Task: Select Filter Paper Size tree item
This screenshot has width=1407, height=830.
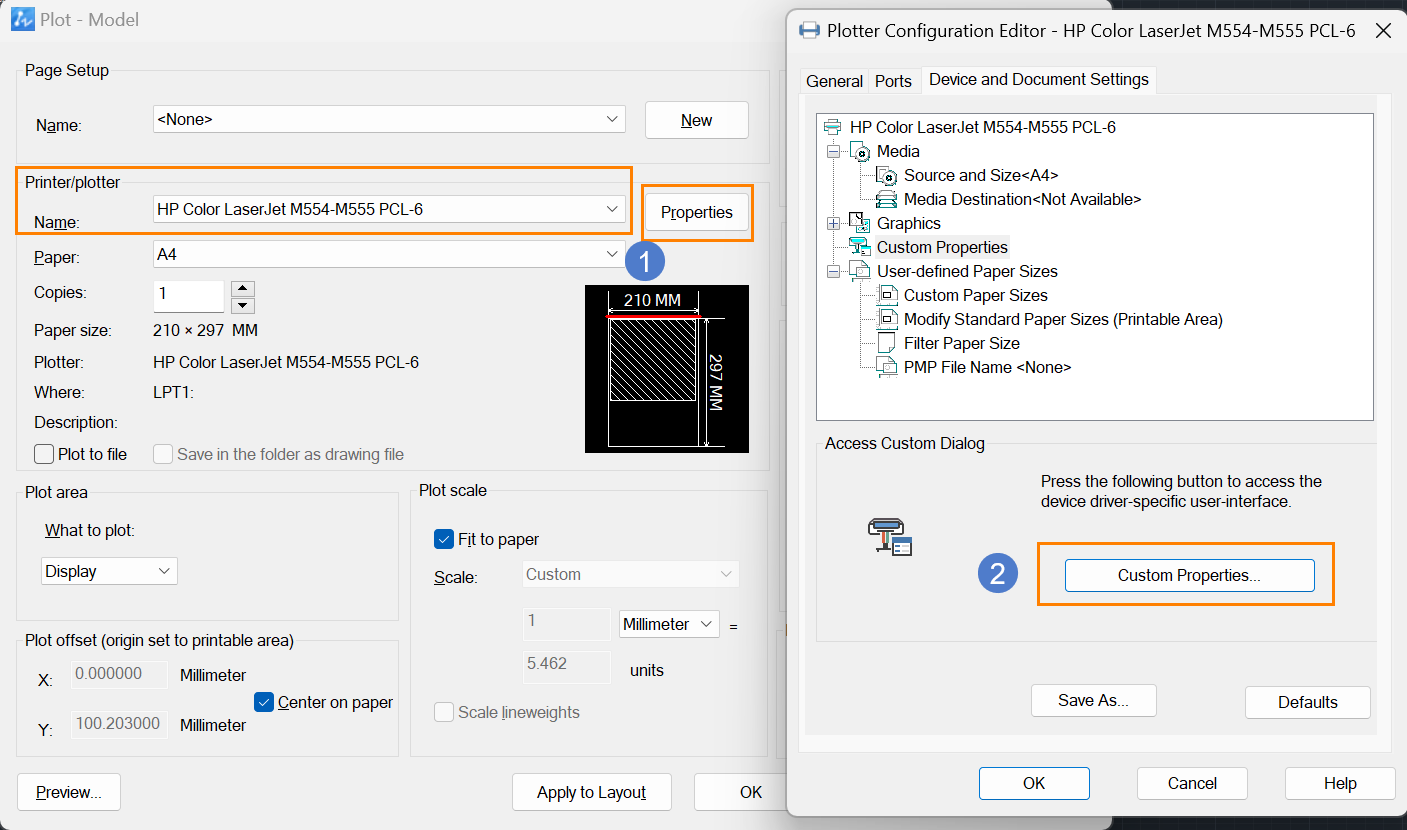Action: point(962,343)
